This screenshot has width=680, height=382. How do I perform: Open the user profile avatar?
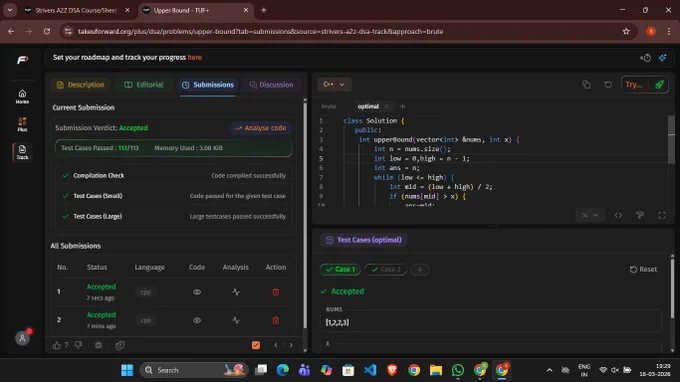[23, 338]
